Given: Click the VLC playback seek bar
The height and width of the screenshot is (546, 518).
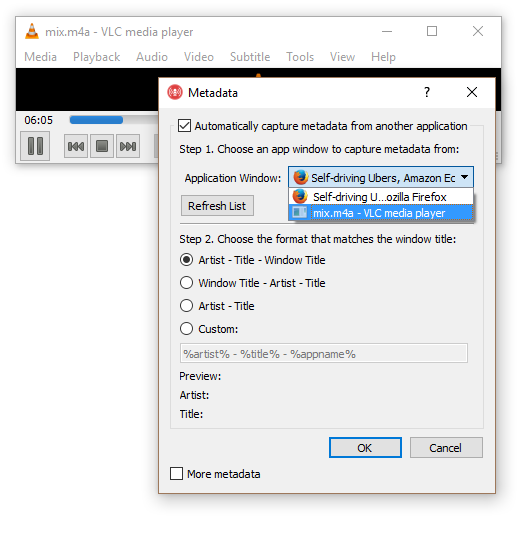Looking at the screenshot, I should [x=114, y=120].
